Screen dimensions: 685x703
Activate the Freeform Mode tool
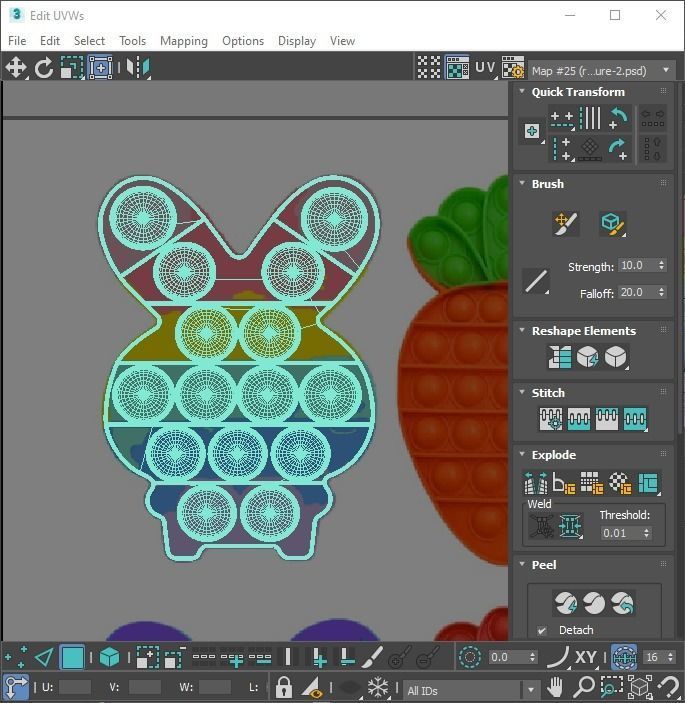coord(100,68)
